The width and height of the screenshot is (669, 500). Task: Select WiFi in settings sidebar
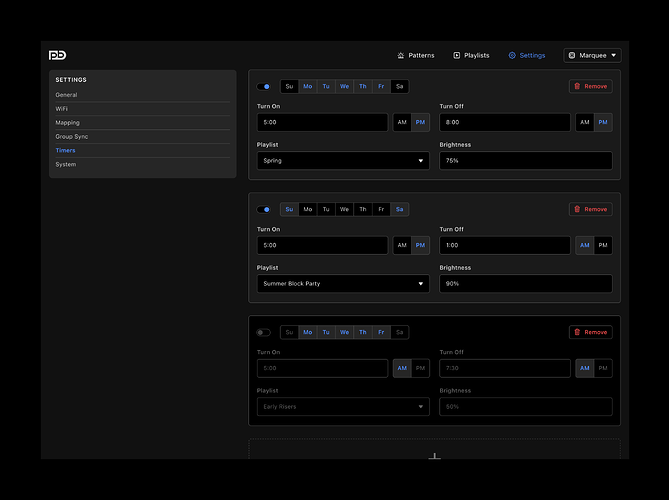(143, 109)
